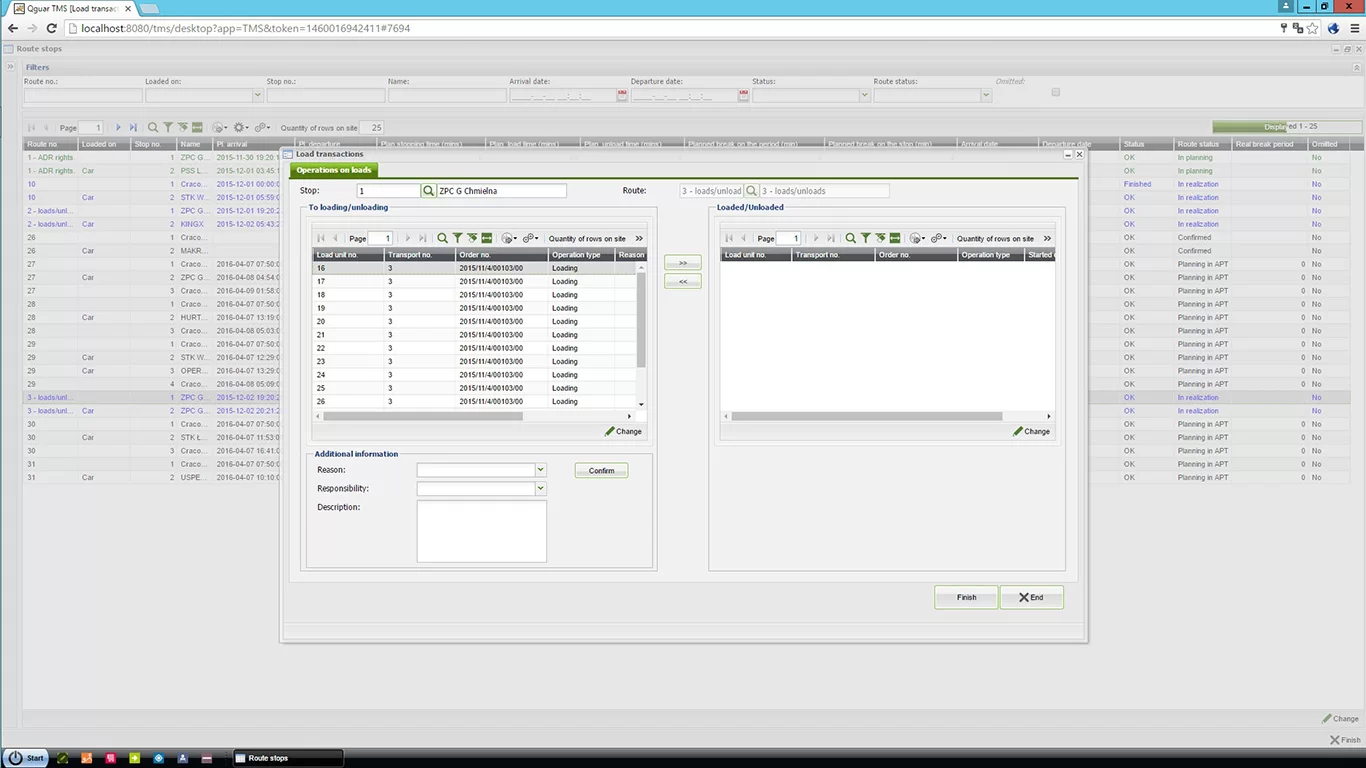Click the Finish button in Load transactions

[x=966, y=597]
